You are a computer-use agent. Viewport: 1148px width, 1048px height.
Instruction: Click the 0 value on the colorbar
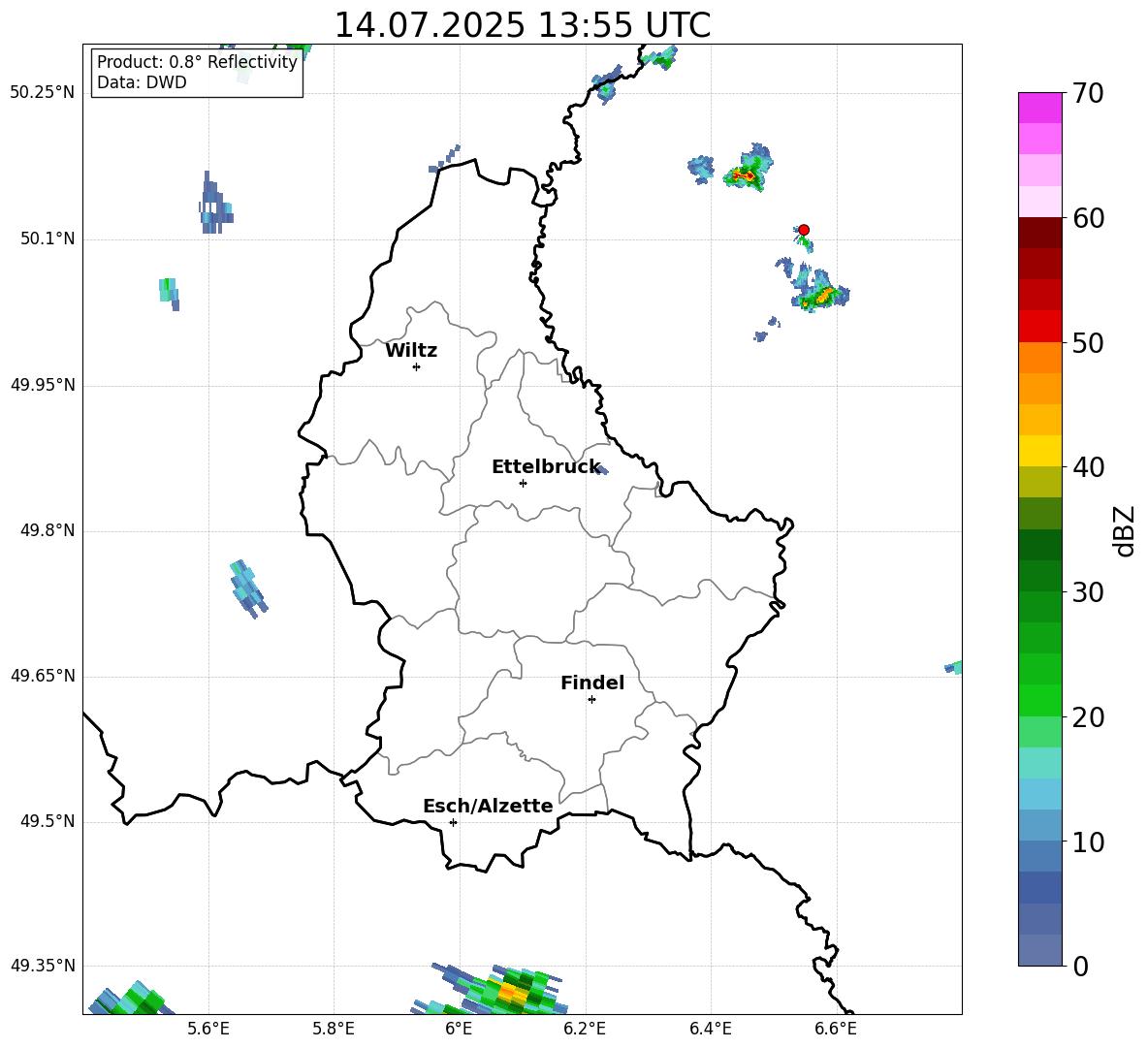(1080, 966)
